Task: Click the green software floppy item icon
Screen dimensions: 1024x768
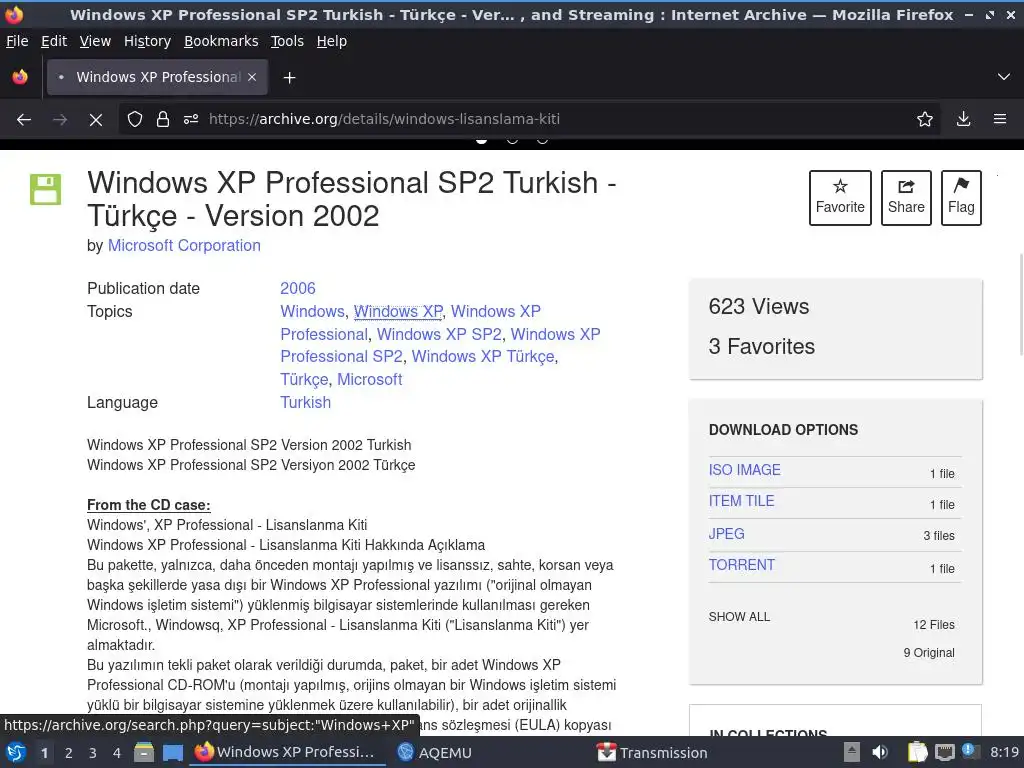Action: click(x=46, y=189)
